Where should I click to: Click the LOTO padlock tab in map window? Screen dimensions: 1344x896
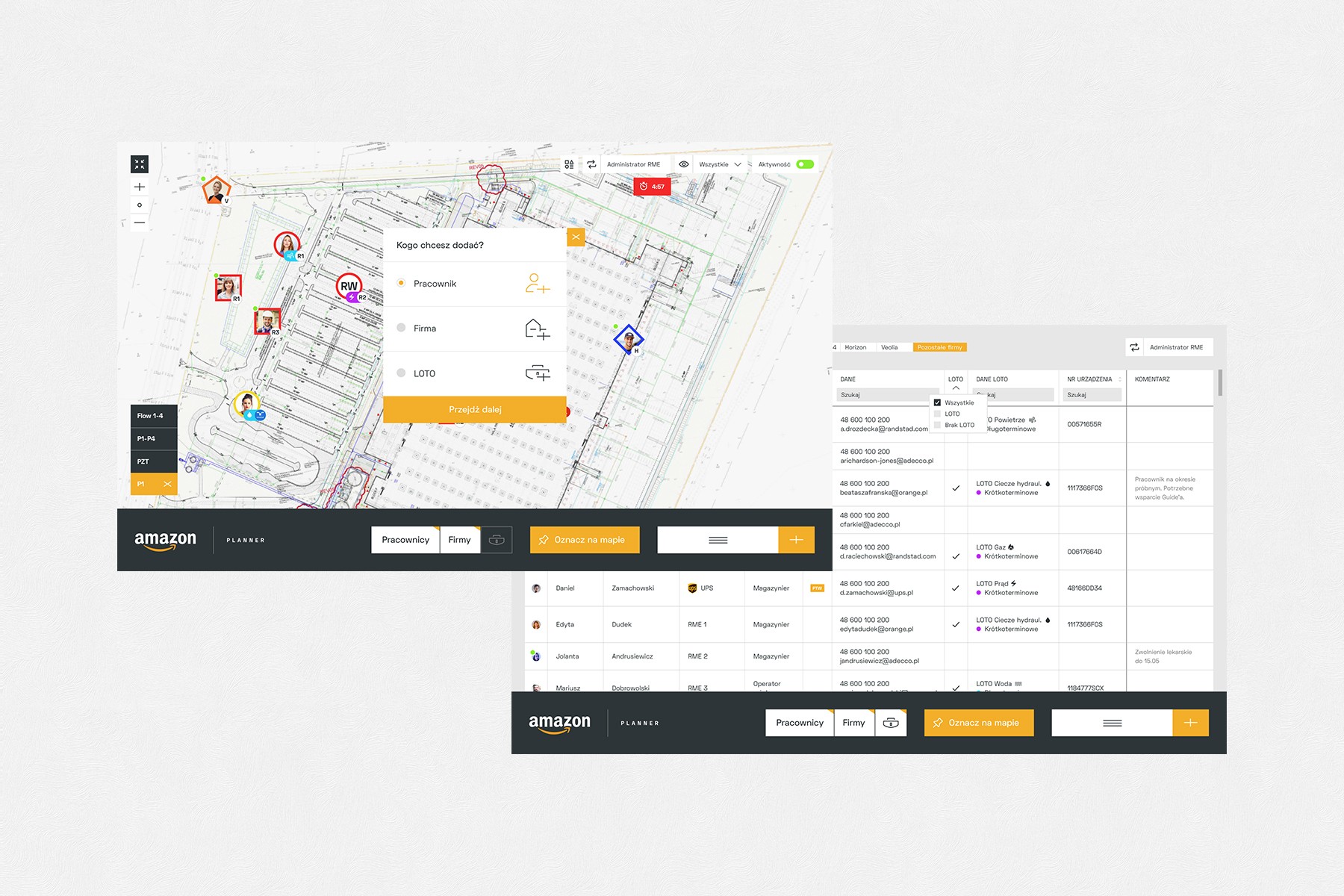coord(497,540)
